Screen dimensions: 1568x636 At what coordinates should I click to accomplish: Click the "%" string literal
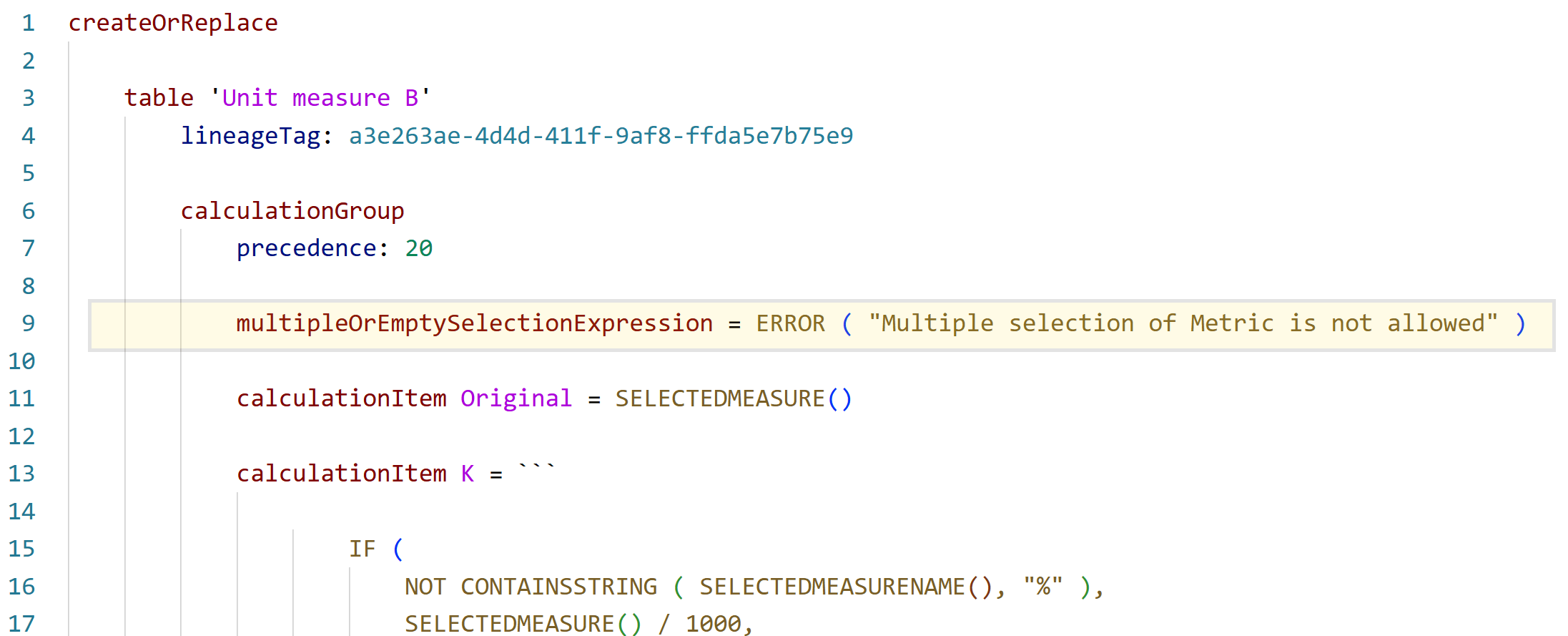coord(1043,587)
